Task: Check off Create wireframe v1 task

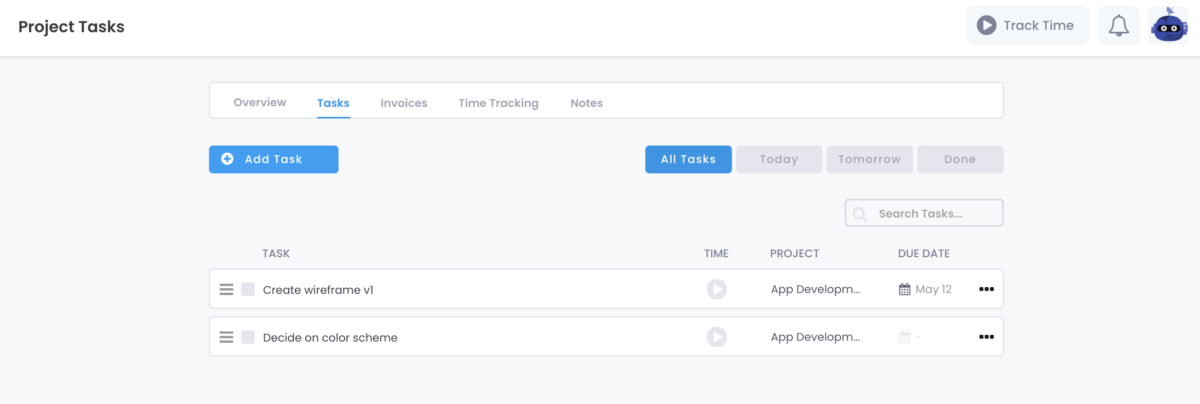Action: tap(248, 289)
